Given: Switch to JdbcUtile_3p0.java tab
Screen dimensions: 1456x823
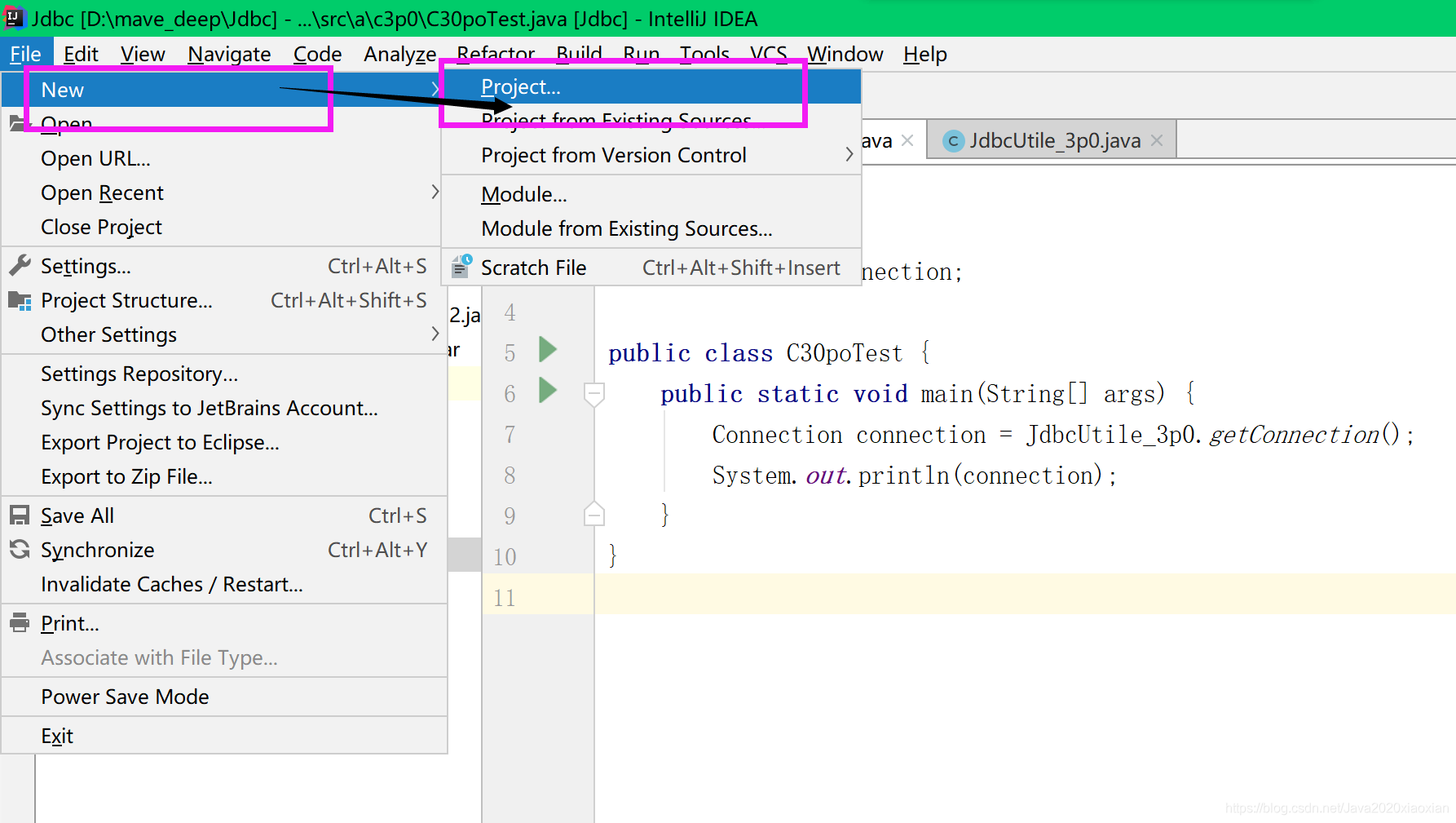Looking at the screenshot, I should [x=1052, y=140].
